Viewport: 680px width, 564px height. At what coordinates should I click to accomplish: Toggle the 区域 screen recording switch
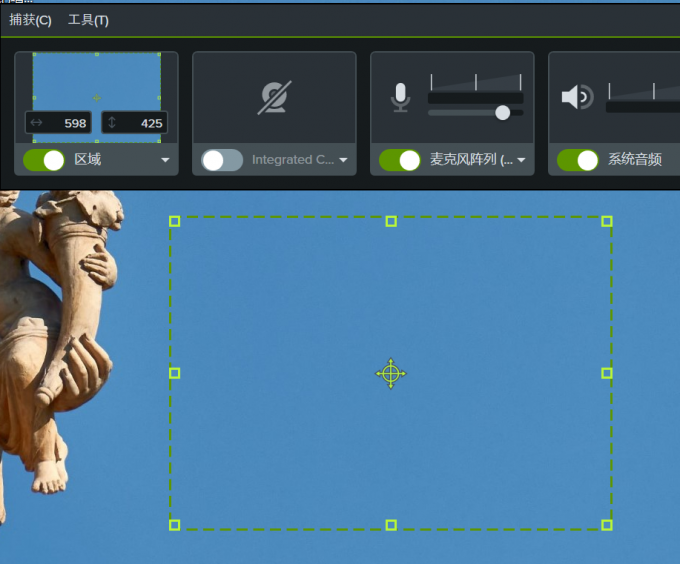[x=44, y=160]
